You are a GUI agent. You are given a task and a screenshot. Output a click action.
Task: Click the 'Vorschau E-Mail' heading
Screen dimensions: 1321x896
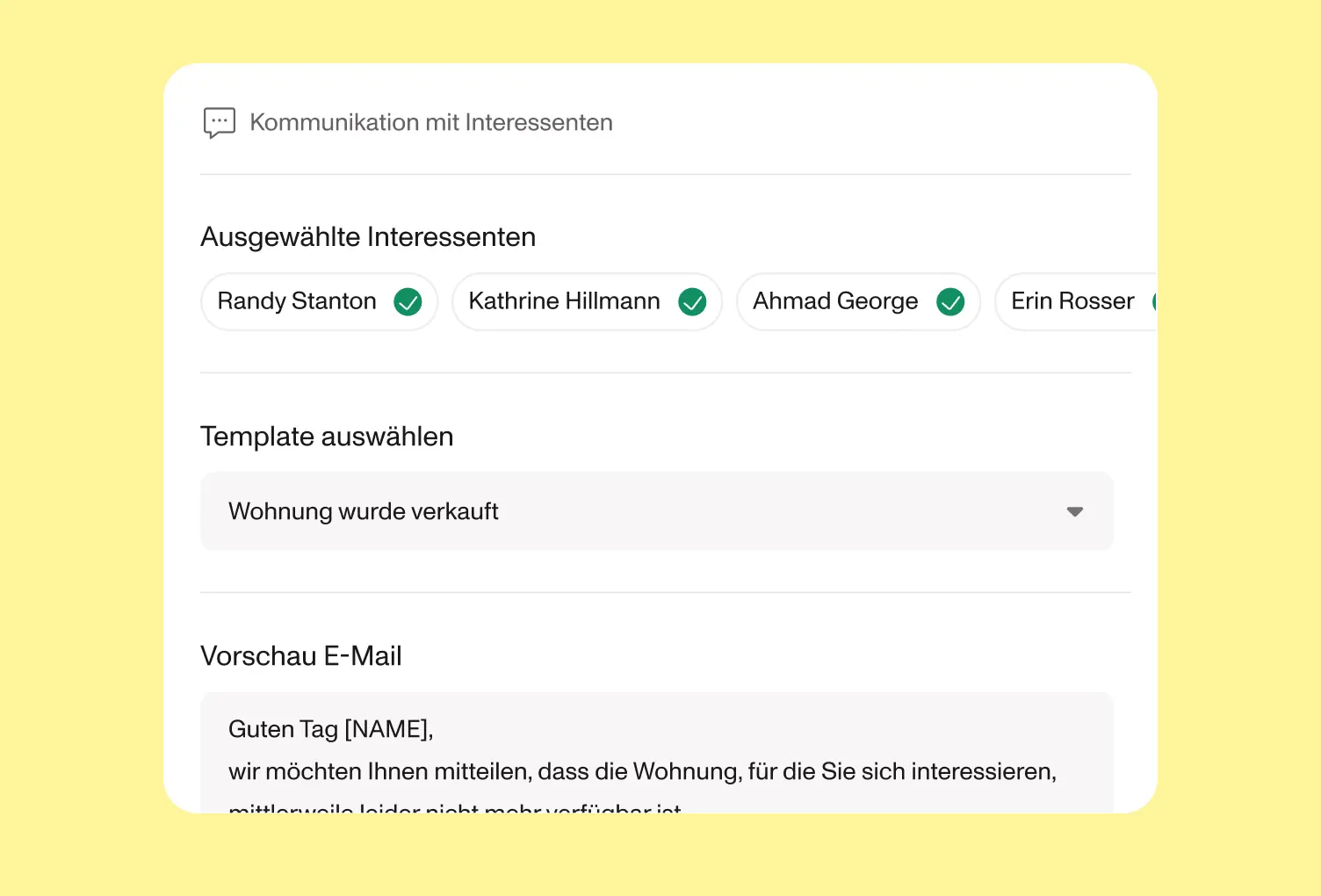coord(301,656)
